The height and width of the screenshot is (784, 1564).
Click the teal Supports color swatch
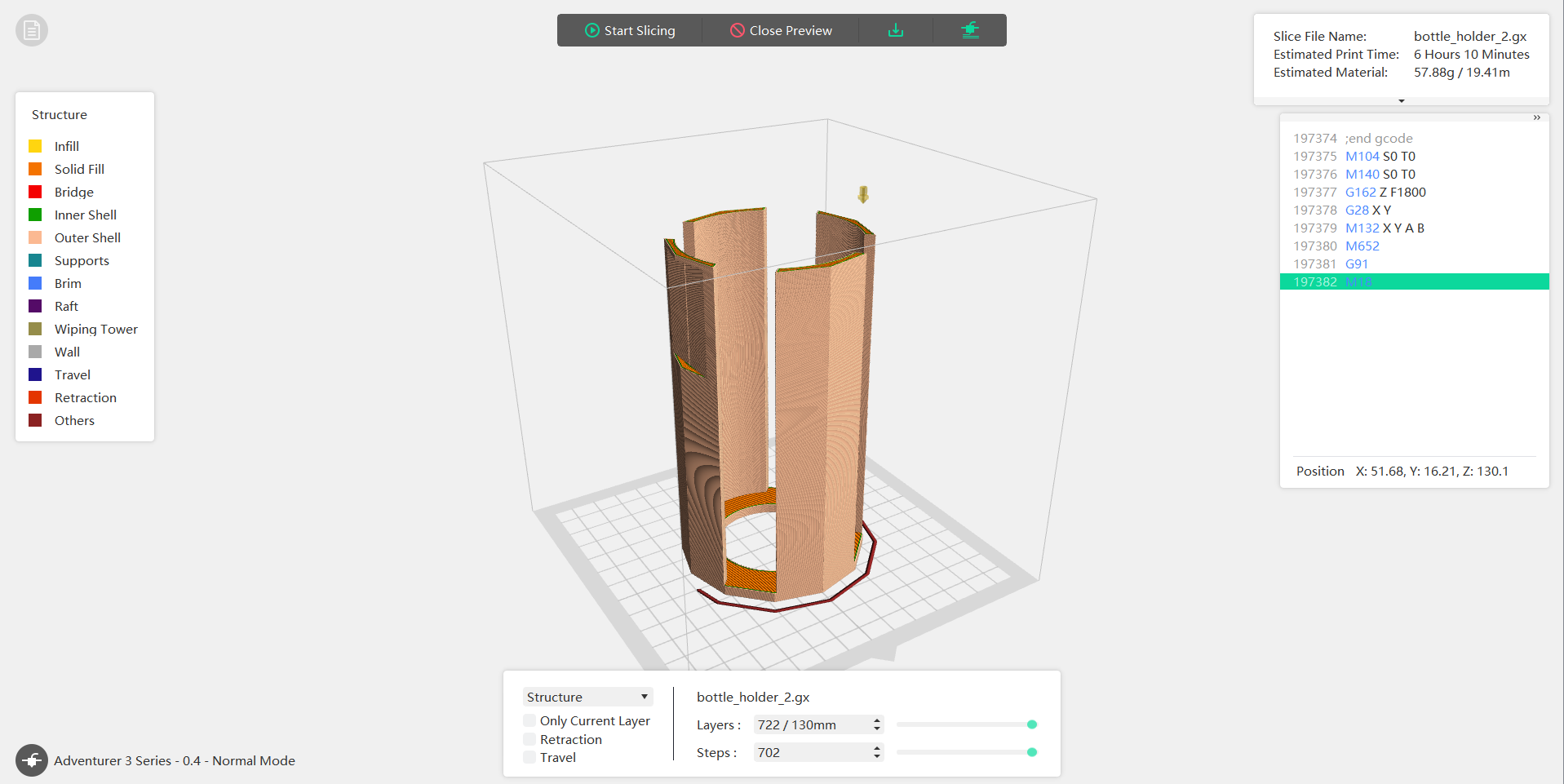point(35,260)
